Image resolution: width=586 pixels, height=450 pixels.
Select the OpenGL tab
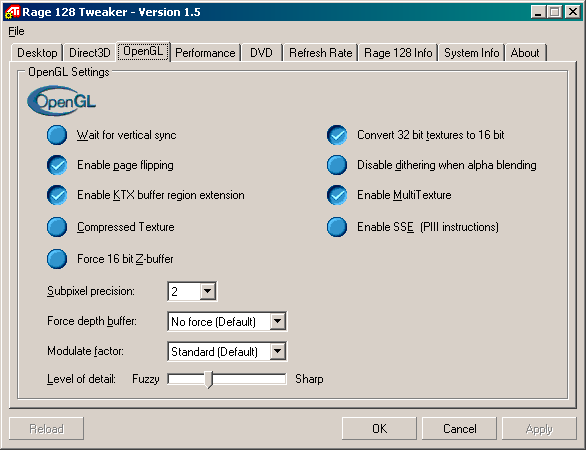143,51
